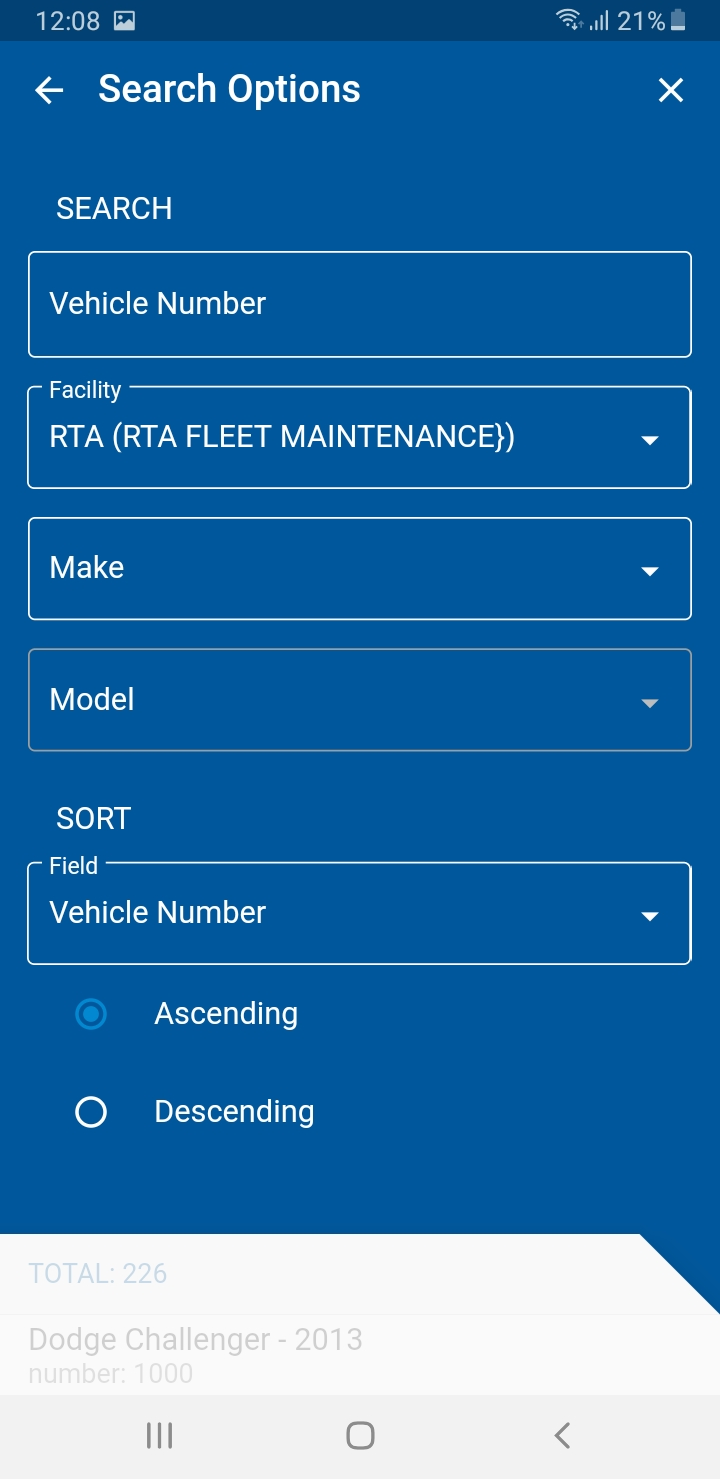Tap the picture notification icon in status bar
This screenshot has width=720, height=1479.
124,21
